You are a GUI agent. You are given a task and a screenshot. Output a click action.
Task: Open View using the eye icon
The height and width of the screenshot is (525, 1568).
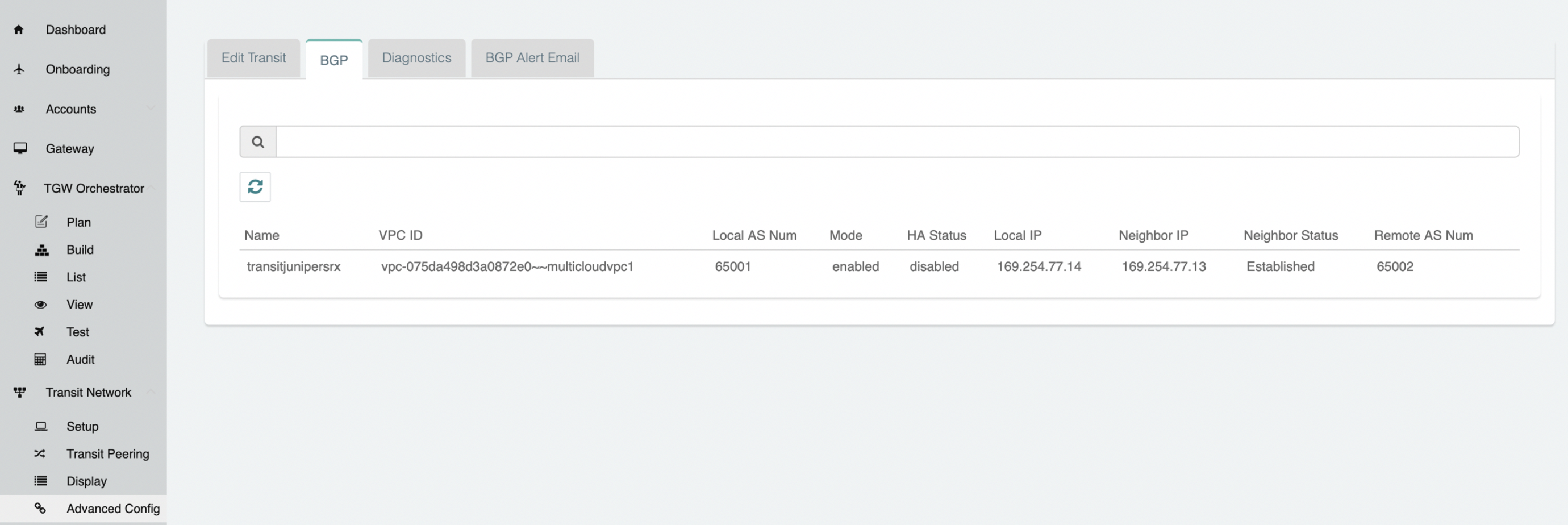point(40,305)
